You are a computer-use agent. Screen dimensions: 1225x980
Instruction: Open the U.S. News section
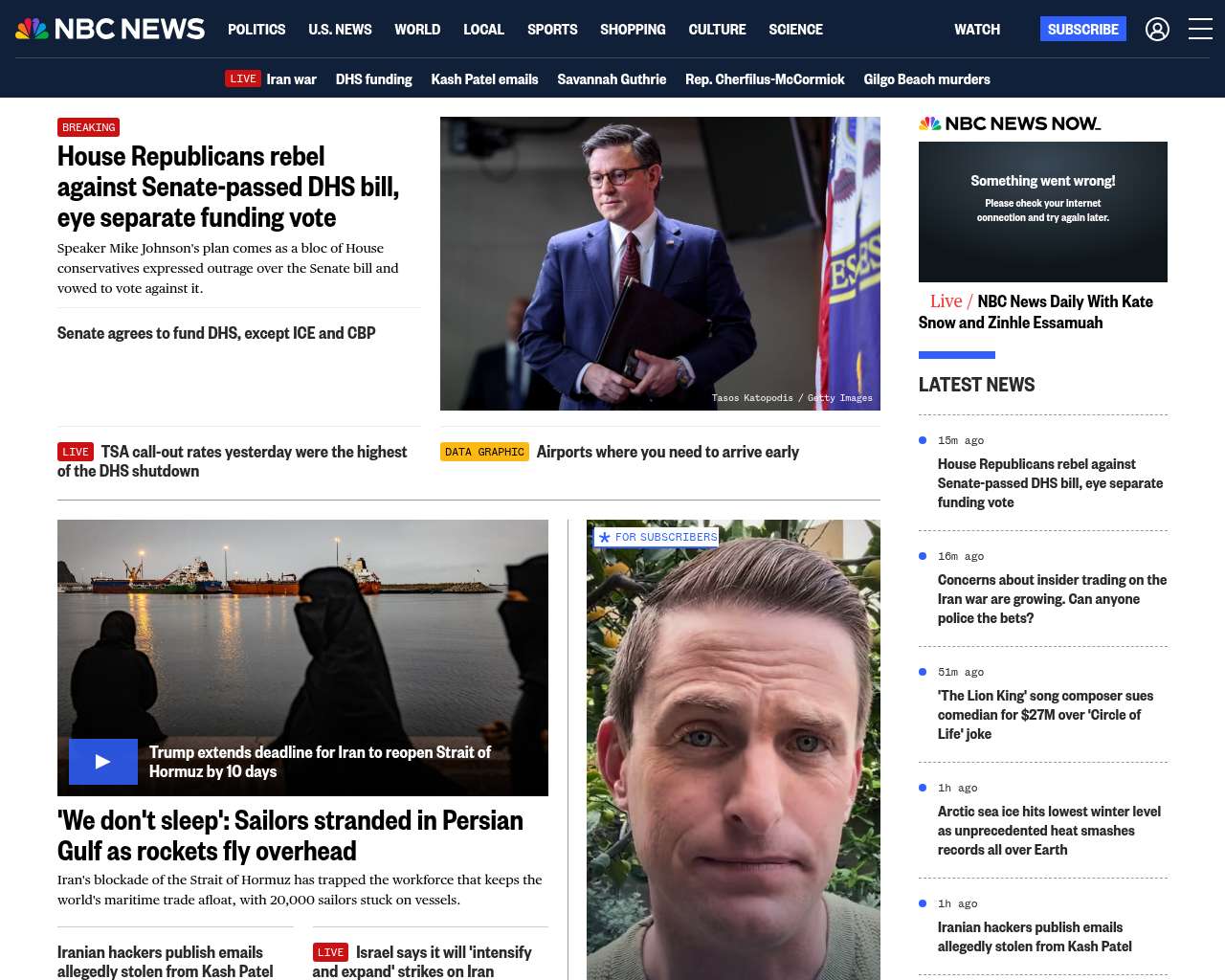[x=340, y=30]
